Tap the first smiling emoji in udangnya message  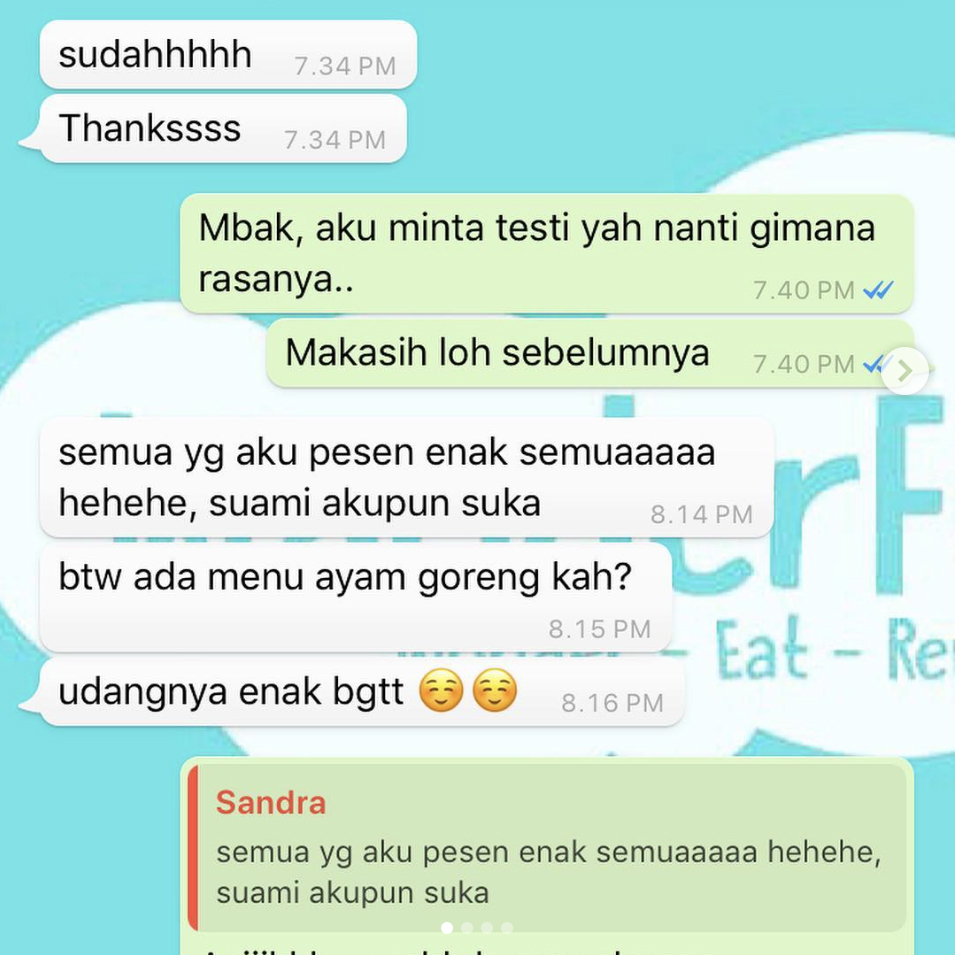[x=442, y=691]
